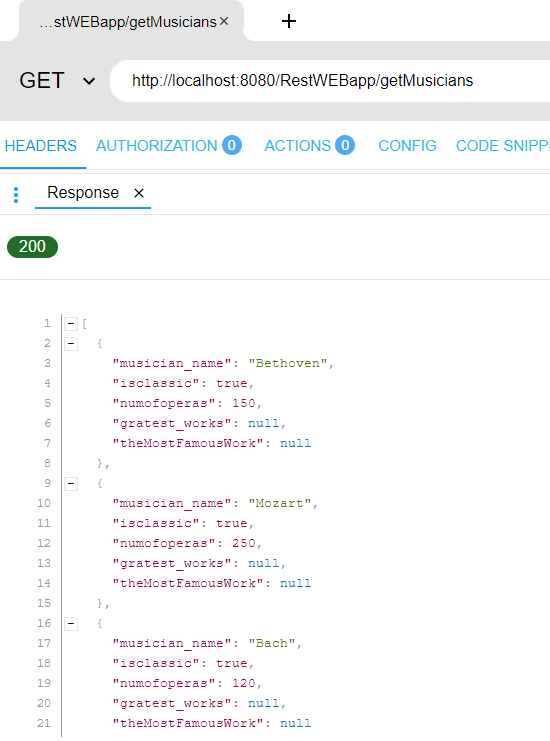Click the true value on line 4
The width and height of the screenshot is (550, 741).
(232, 383)
